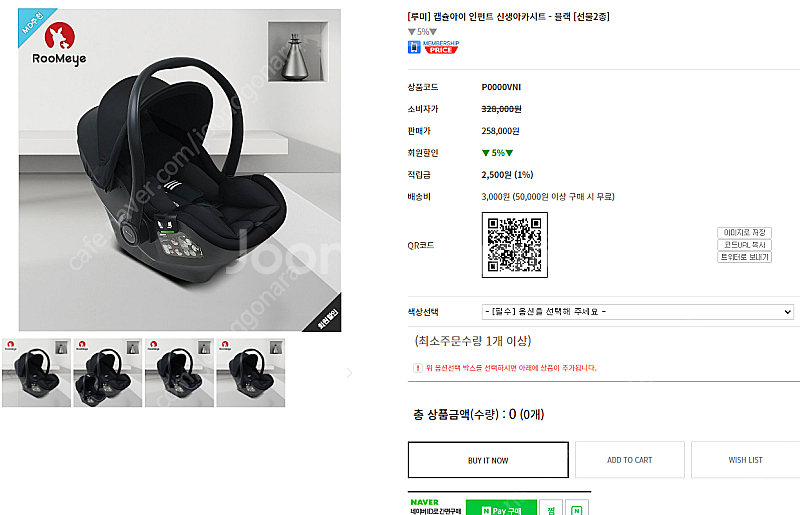Click the red exclamation notice icon
This screenshot has width=800, height=515.
click(417, 368)
